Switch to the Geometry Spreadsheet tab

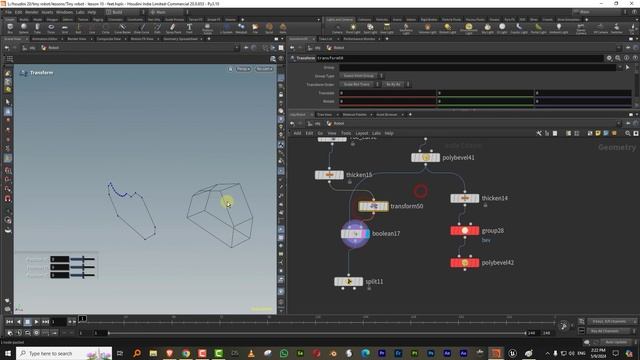(x=180, y=39)
